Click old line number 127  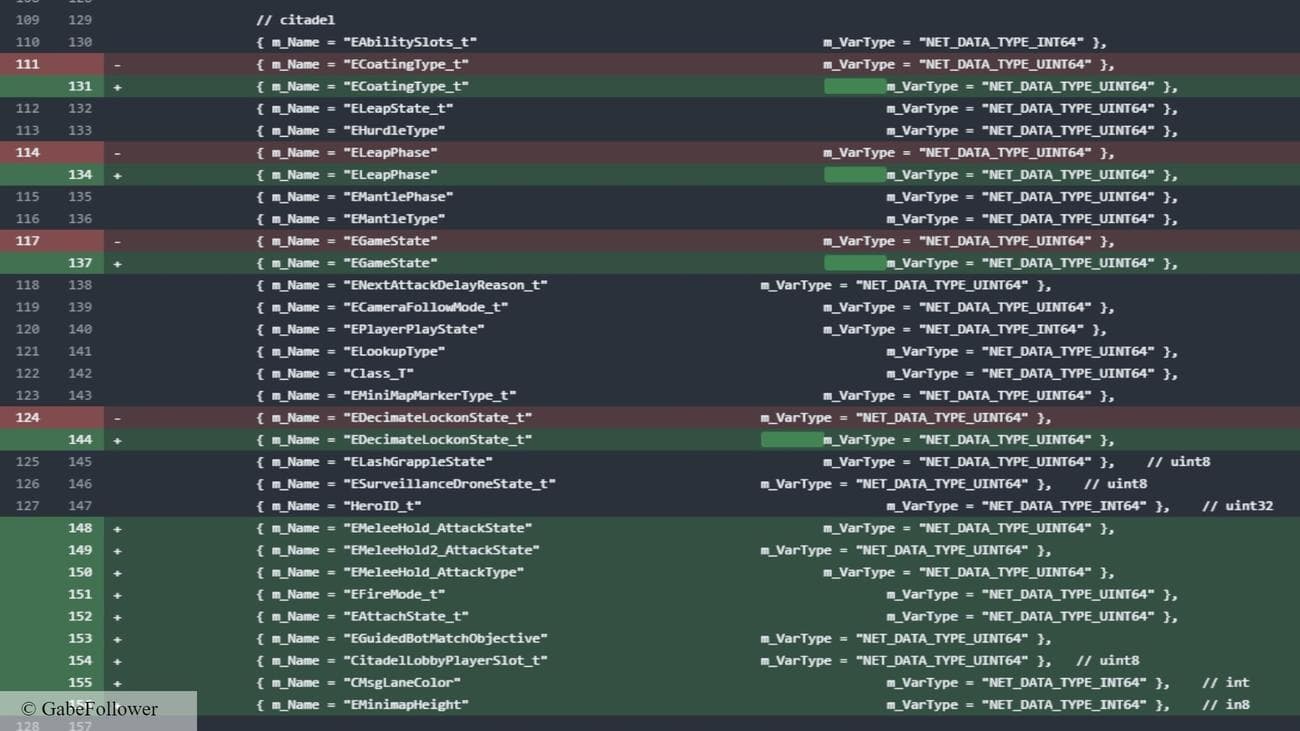(x=28, y=506)
